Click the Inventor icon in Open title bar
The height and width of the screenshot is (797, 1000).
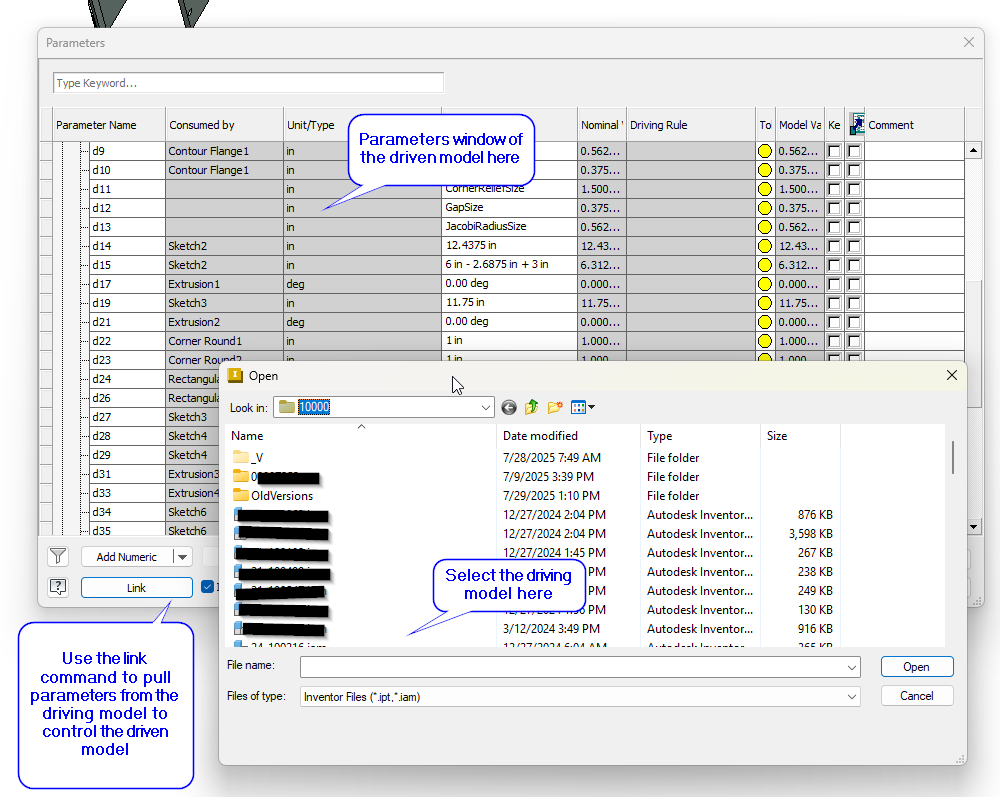coord(235,376)
